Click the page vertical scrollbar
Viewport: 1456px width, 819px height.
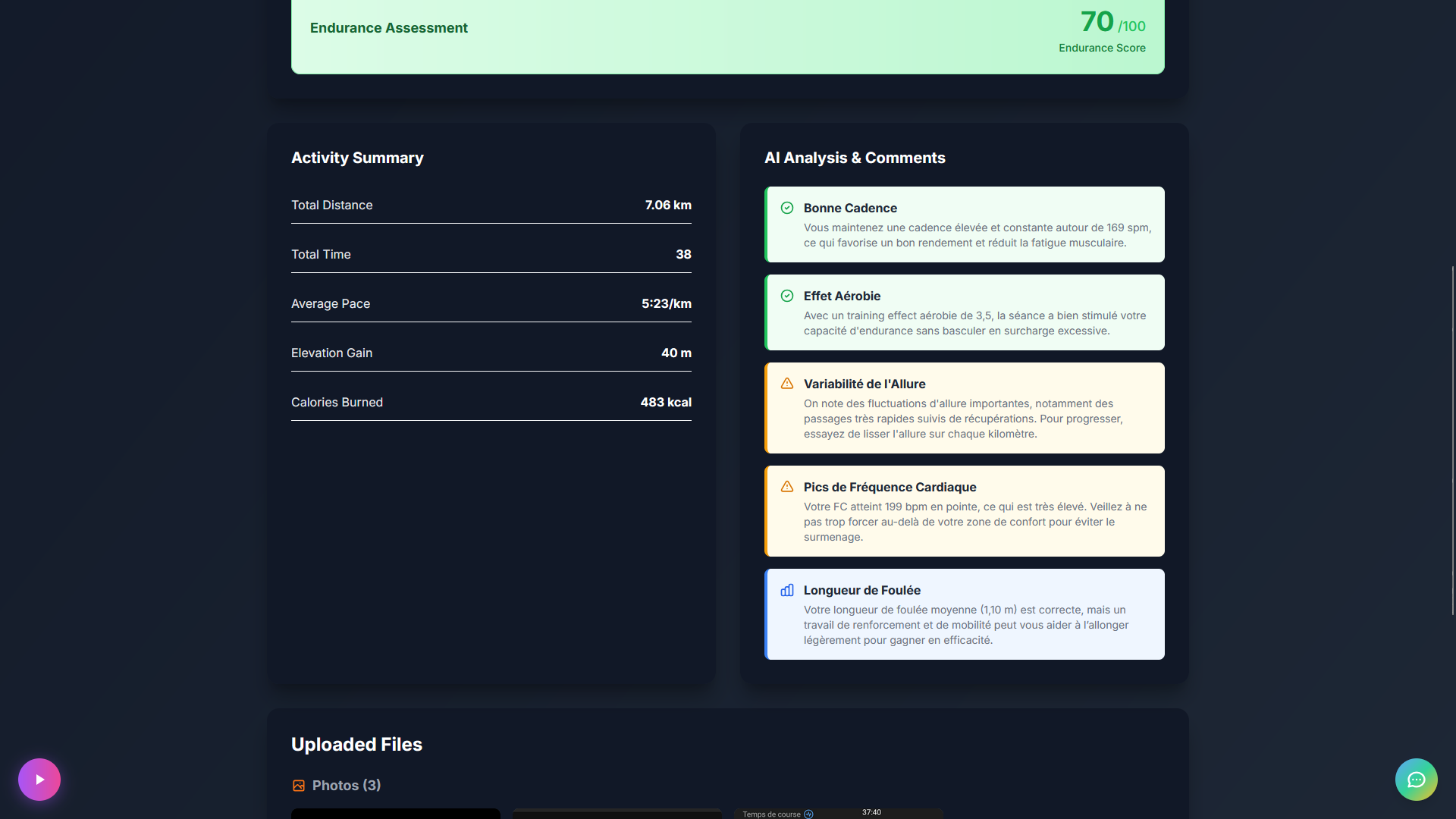pyautogui.click(x=1452, y=440)
